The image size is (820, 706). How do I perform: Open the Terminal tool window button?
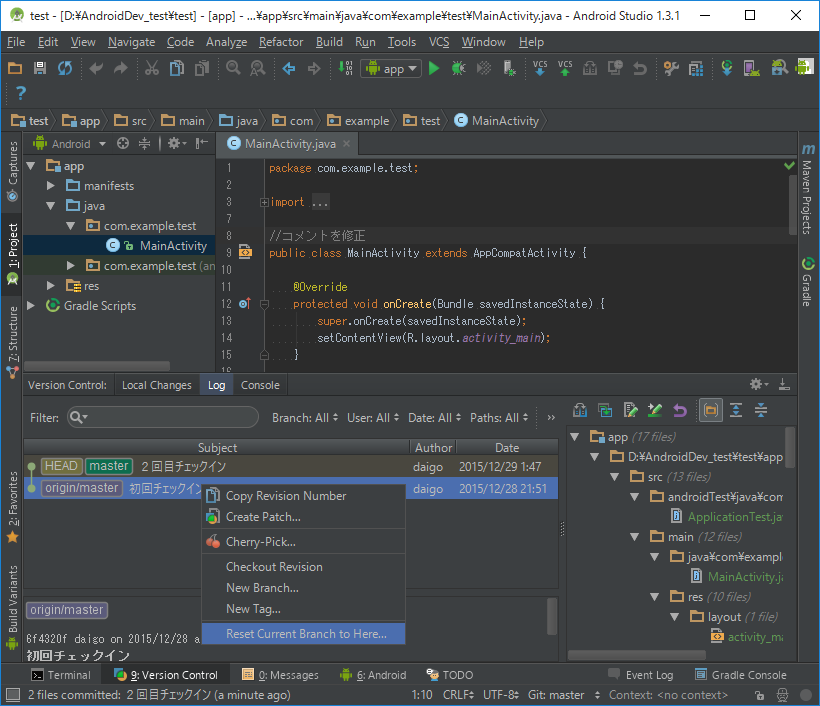point(61,675)
